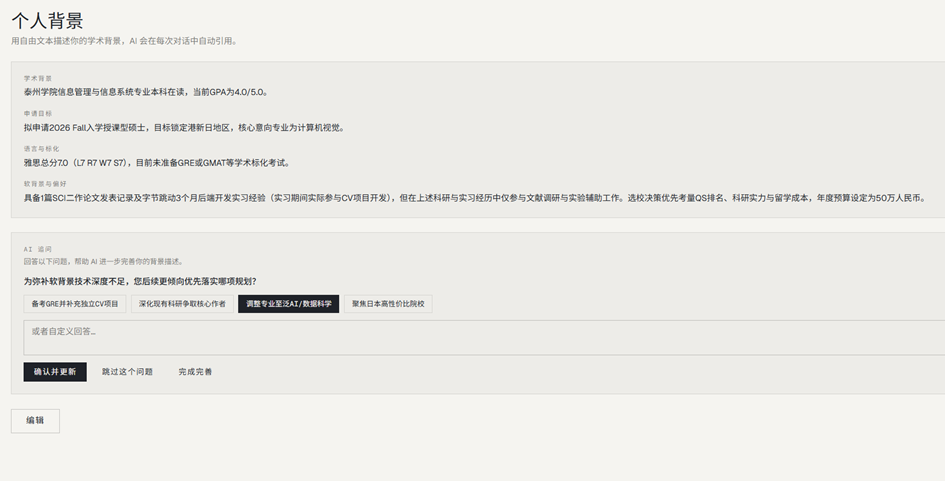Select option 调整专业至泛AI/数据科学
The height and width of the screenshot is (481, 945).
point(289,304)
